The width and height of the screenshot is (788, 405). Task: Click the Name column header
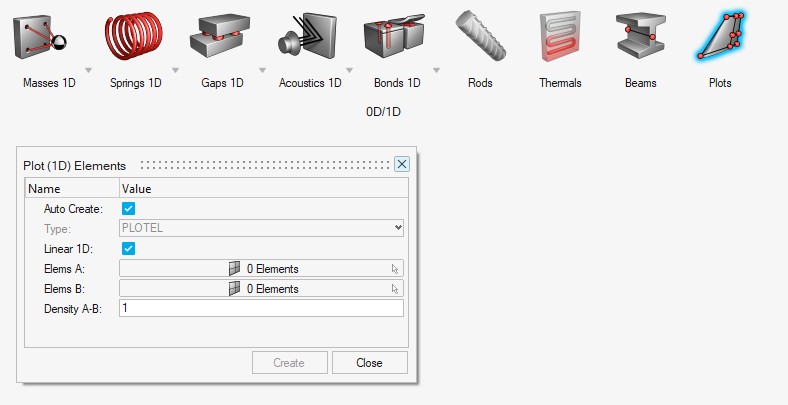click(x=71, y=188)
